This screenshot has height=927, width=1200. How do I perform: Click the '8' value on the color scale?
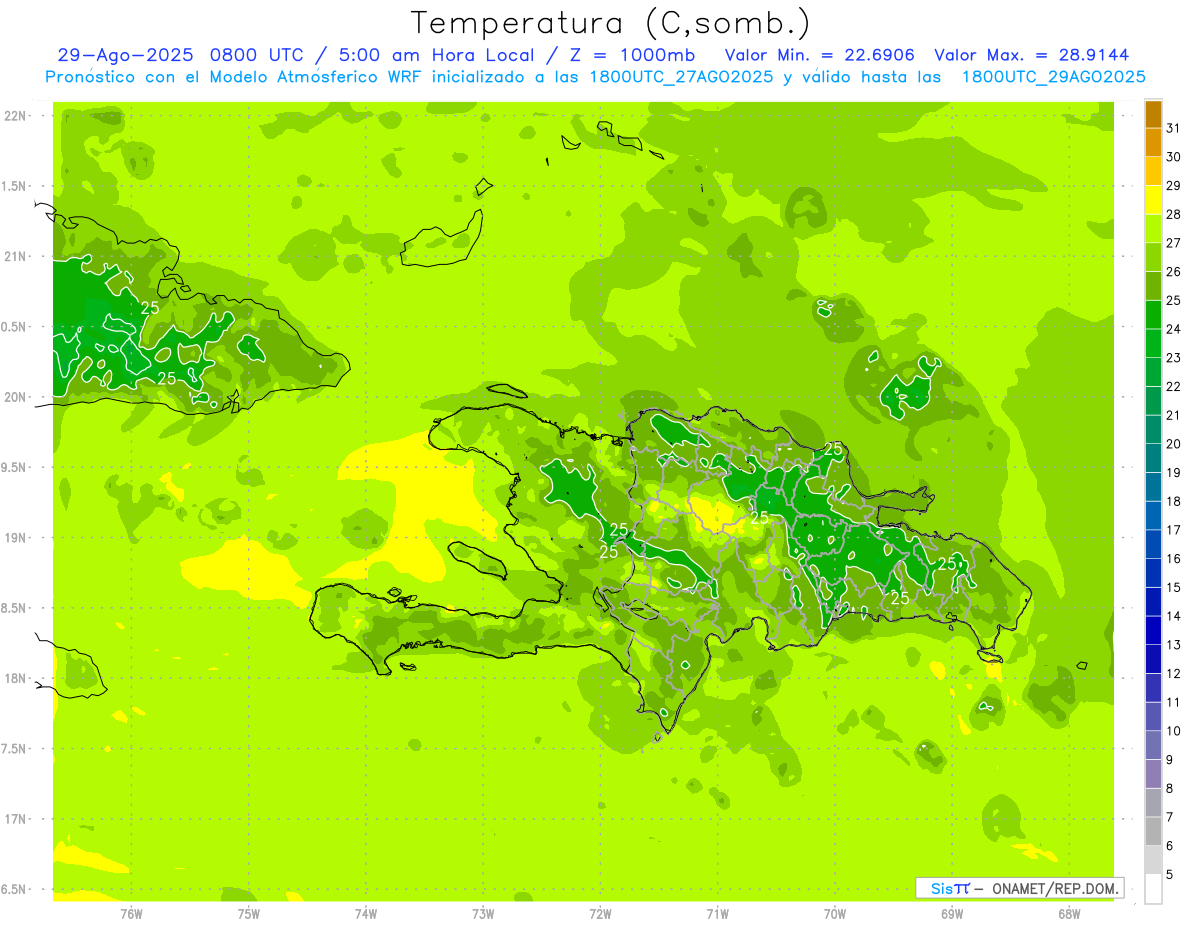[x=1170, y=788]
